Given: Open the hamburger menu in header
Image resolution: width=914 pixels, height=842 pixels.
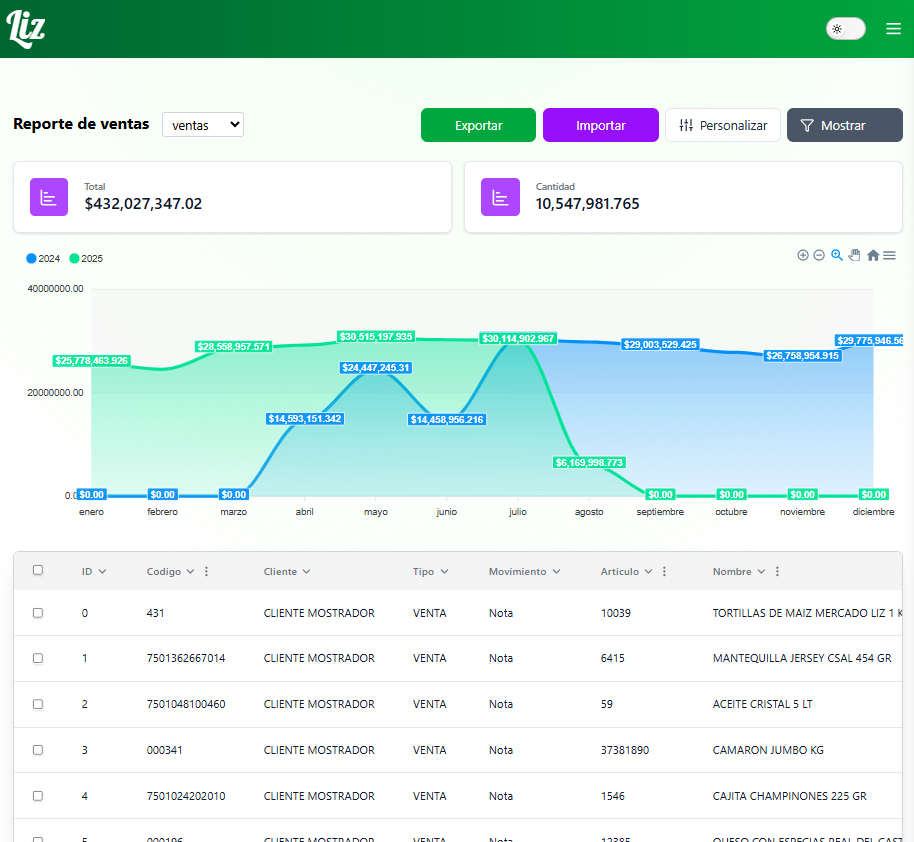Looking at the screenshot, I should pos(893,29).
